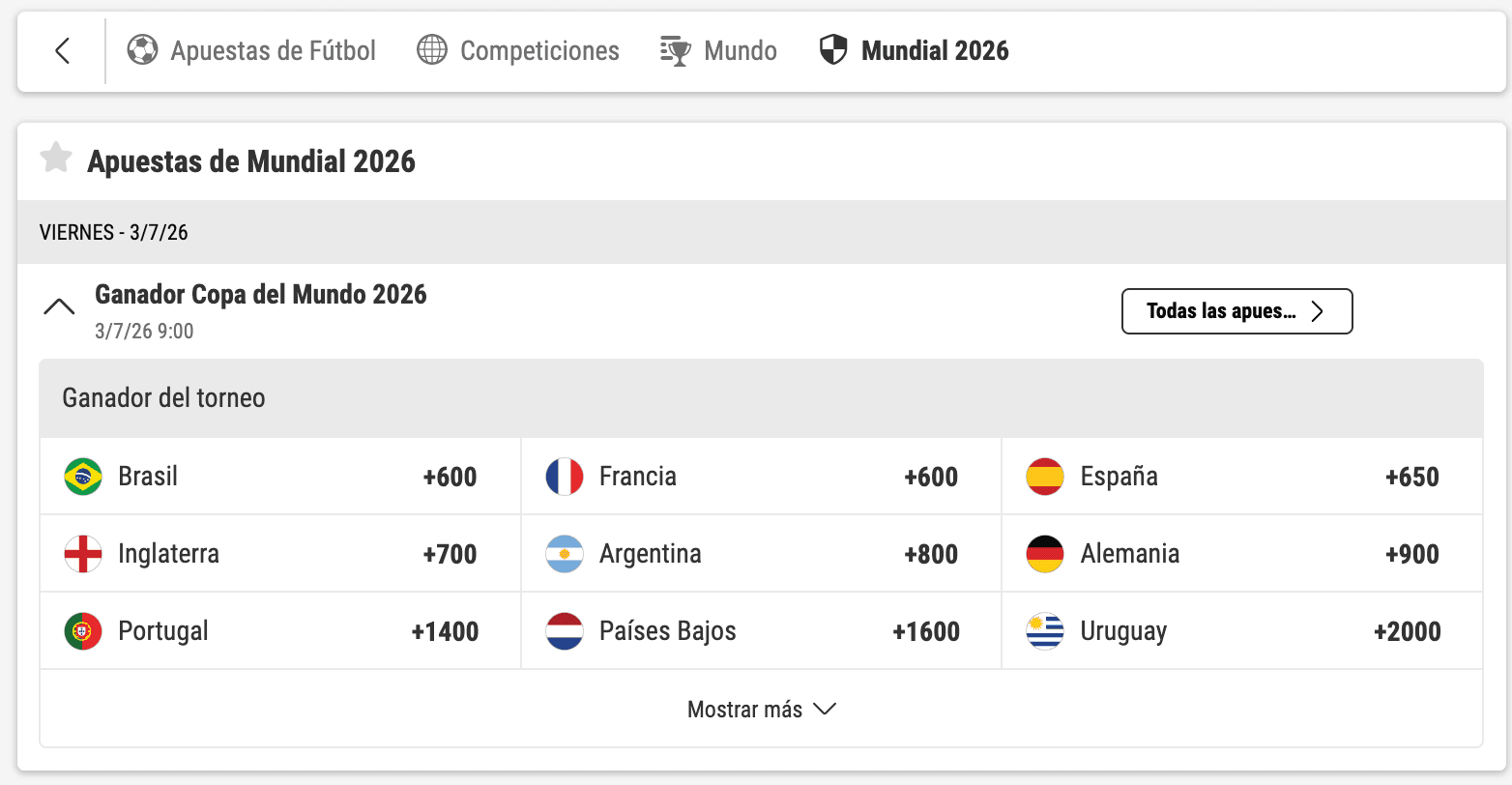Screen dimensions: 1512x785
Task: Click the globe icon next to Competiciones
Action: point(433,50)
